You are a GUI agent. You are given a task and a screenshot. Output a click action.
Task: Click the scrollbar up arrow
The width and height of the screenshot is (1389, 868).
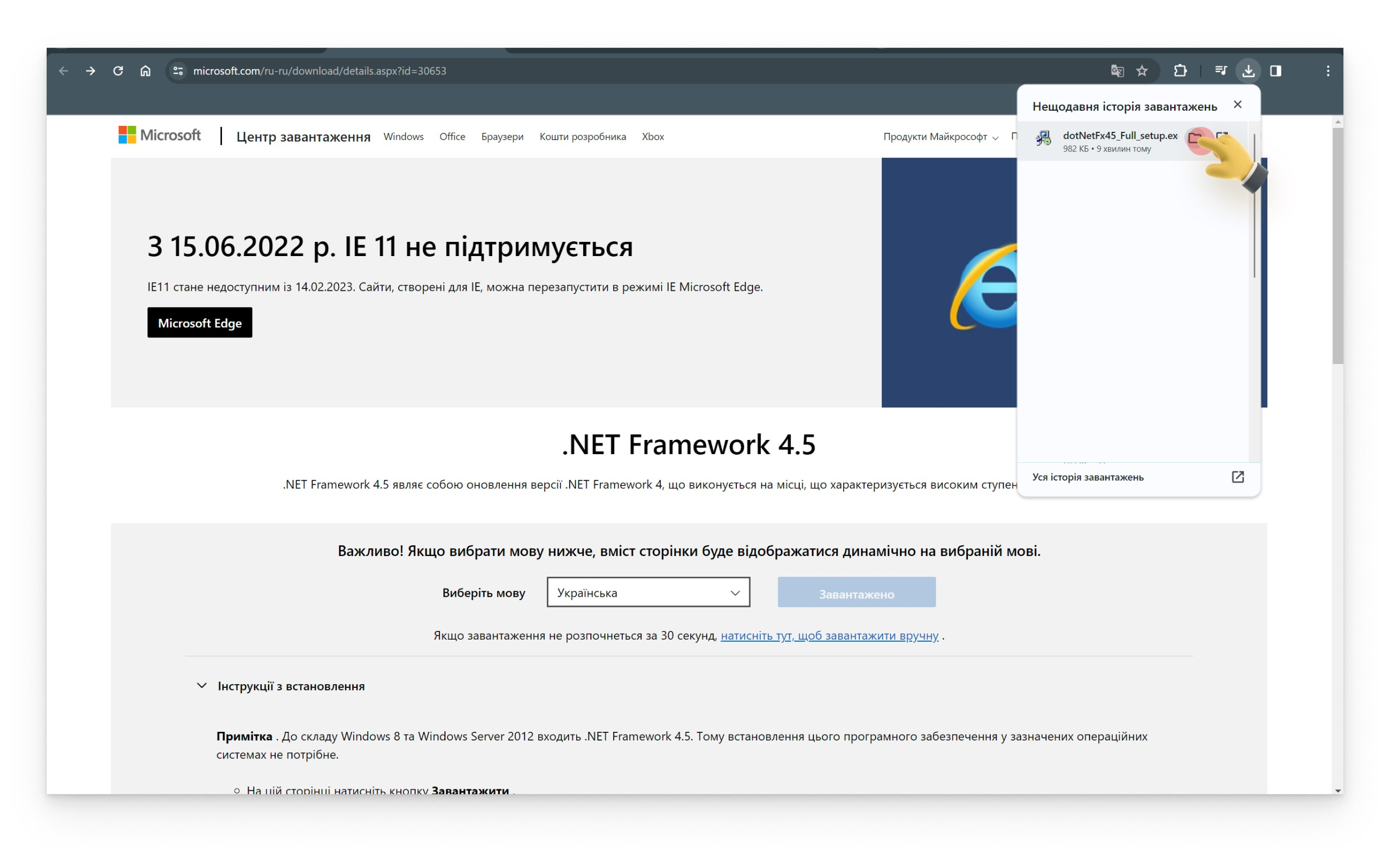[x=1338, y=122]
